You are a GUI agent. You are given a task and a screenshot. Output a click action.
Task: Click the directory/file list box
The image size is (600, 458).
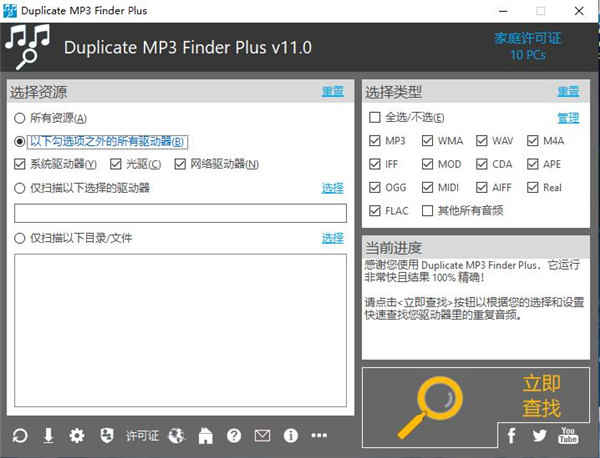point(180,330)
